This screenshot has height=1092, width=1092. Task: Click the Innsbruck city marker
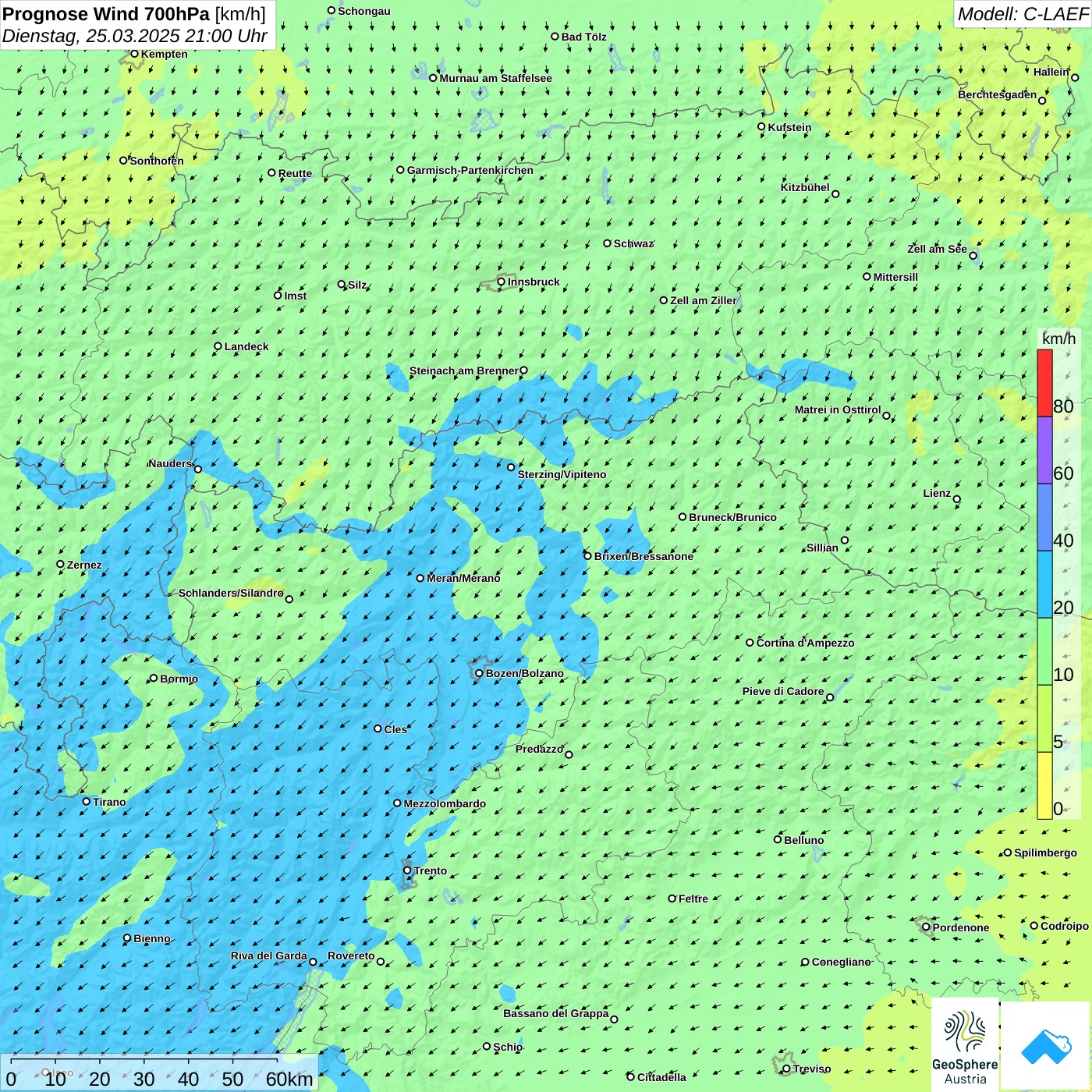click(x=502, y=282)
